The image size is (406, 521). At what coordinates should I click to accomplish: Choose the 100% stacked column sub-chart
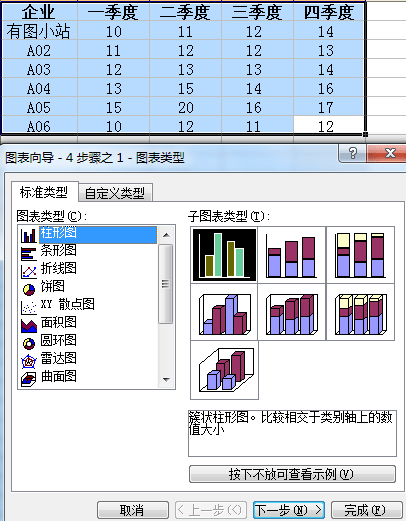(360, 255)
